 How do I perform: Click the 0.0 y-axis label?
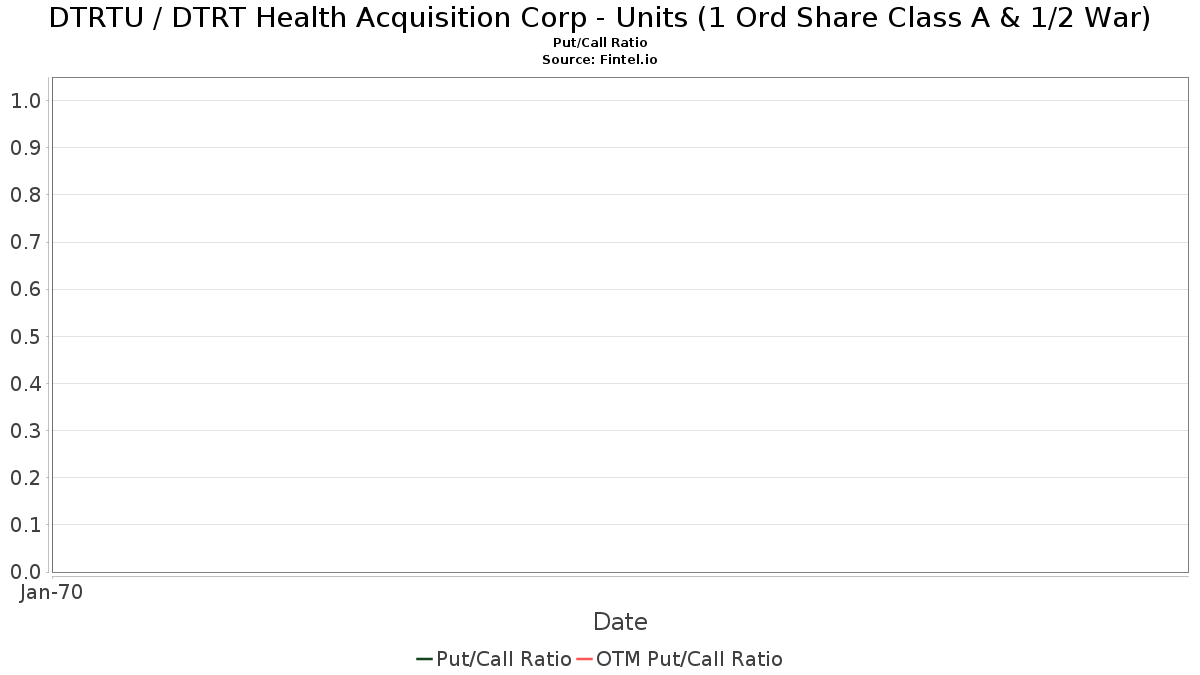point(25,571)
